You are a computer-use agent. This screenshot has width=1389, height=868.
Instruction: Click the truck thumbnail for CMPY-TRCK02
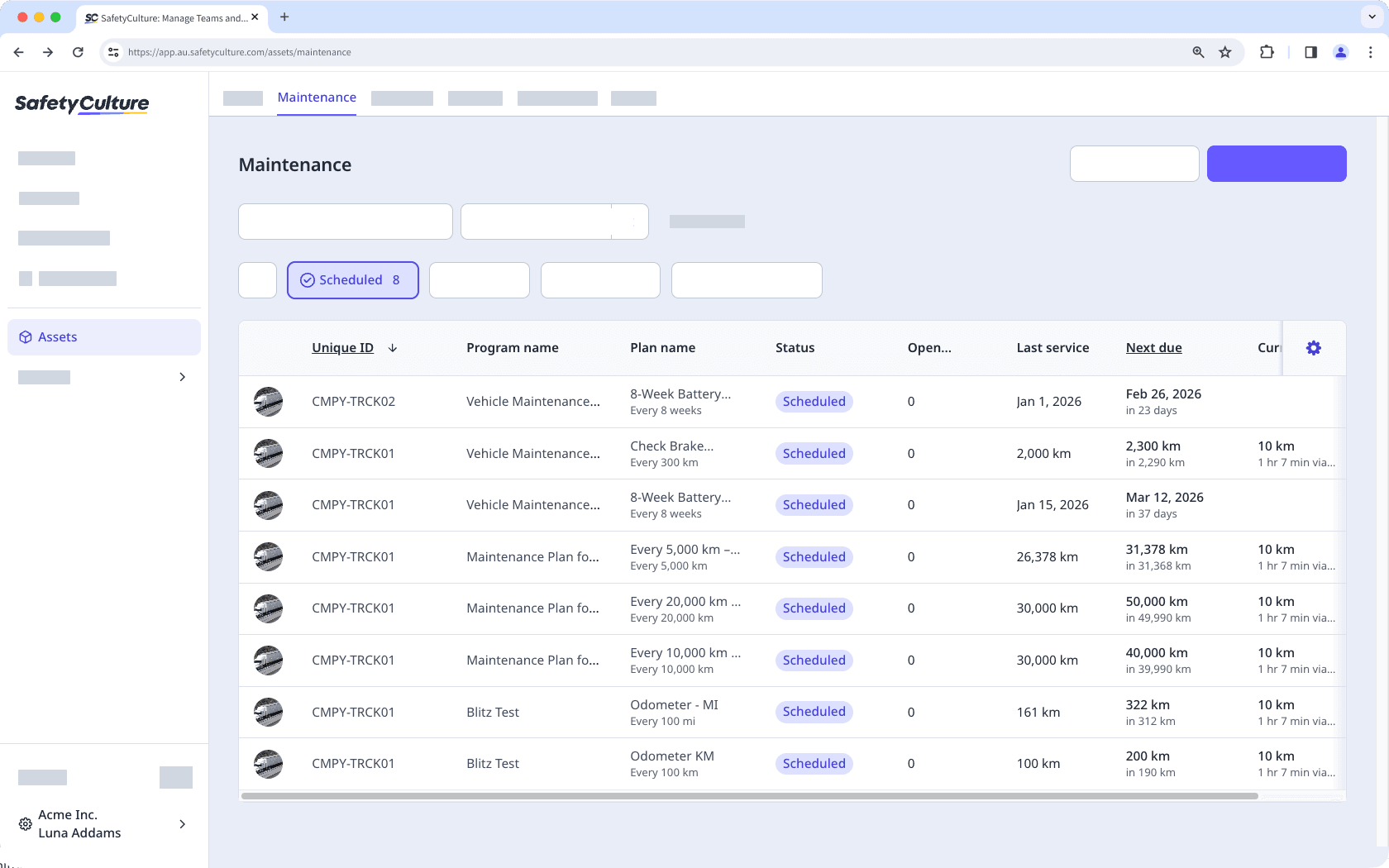click(268, 401)
